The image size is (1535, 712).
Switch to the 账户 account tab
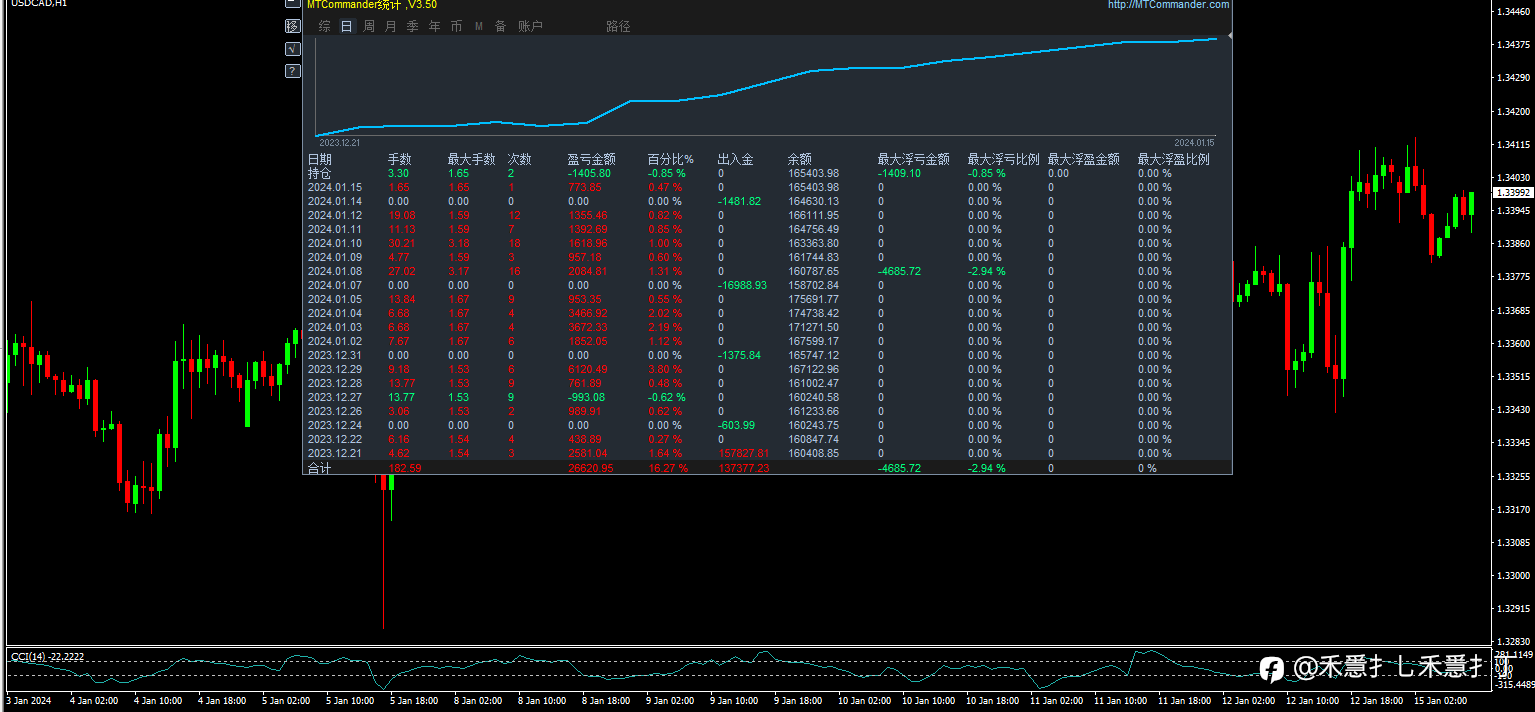coord(530,26)
